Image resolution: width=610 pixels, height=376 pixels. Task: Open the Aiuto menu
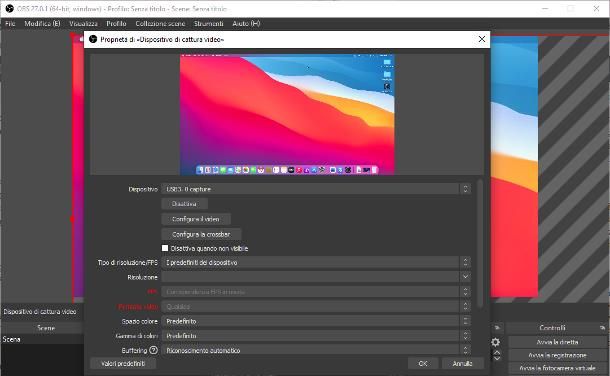coord(246,24)
